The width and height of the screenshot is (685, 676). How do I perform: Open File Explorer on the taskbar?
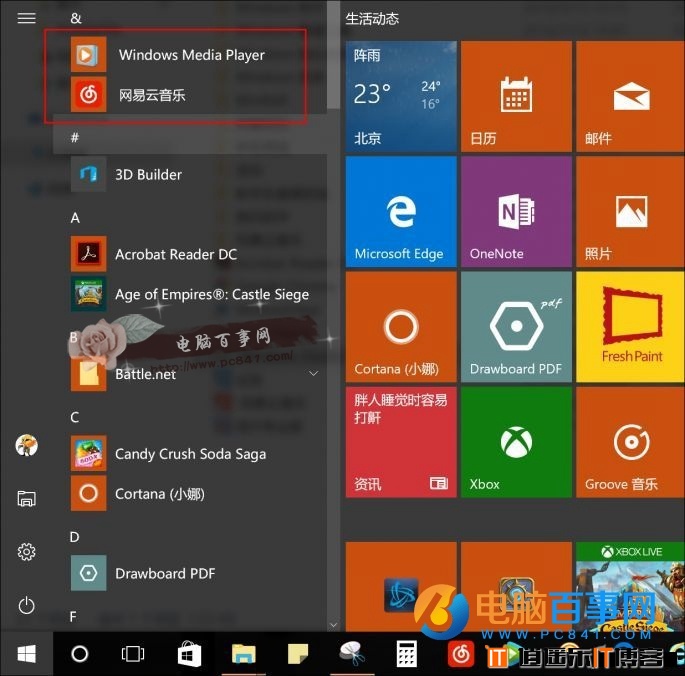[x=243, y=654]
